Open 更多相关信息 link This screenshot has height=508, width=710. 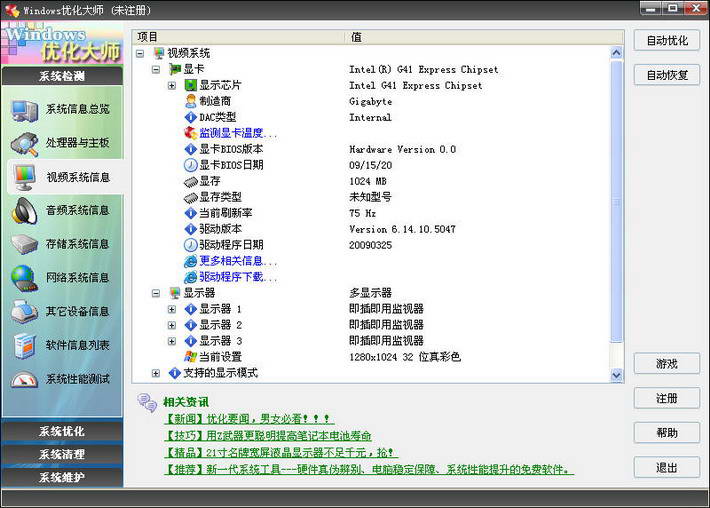238,261
